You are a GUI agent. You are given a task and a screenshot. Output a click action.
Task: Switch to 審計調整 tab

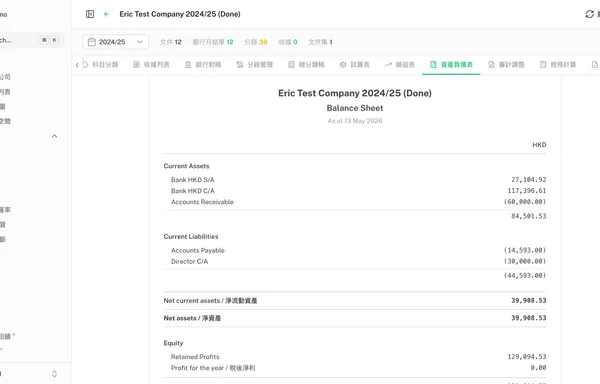click(x=506, y=65)
